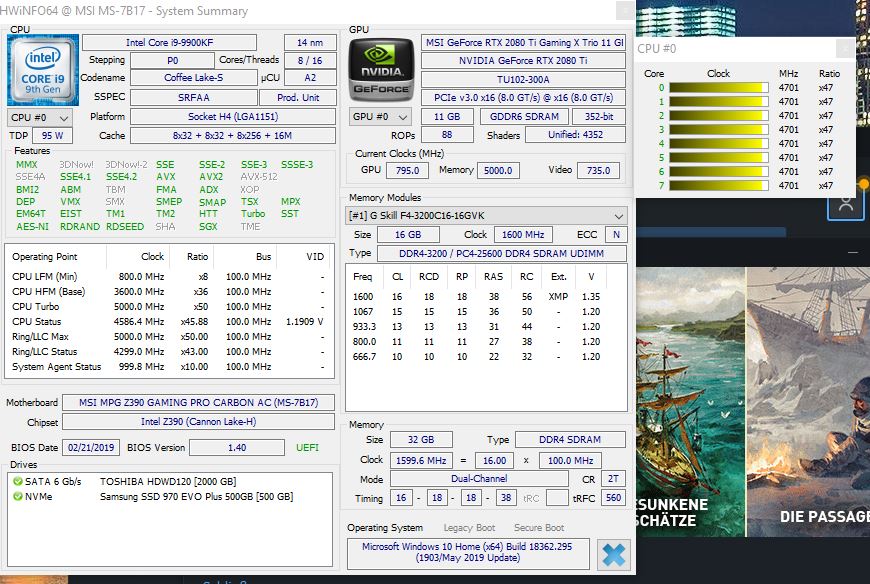Image resolution: width=870 pixels, height=584 pixels.
Task: Select the CPU Turbo operating point row
Action: coord(169,307)
